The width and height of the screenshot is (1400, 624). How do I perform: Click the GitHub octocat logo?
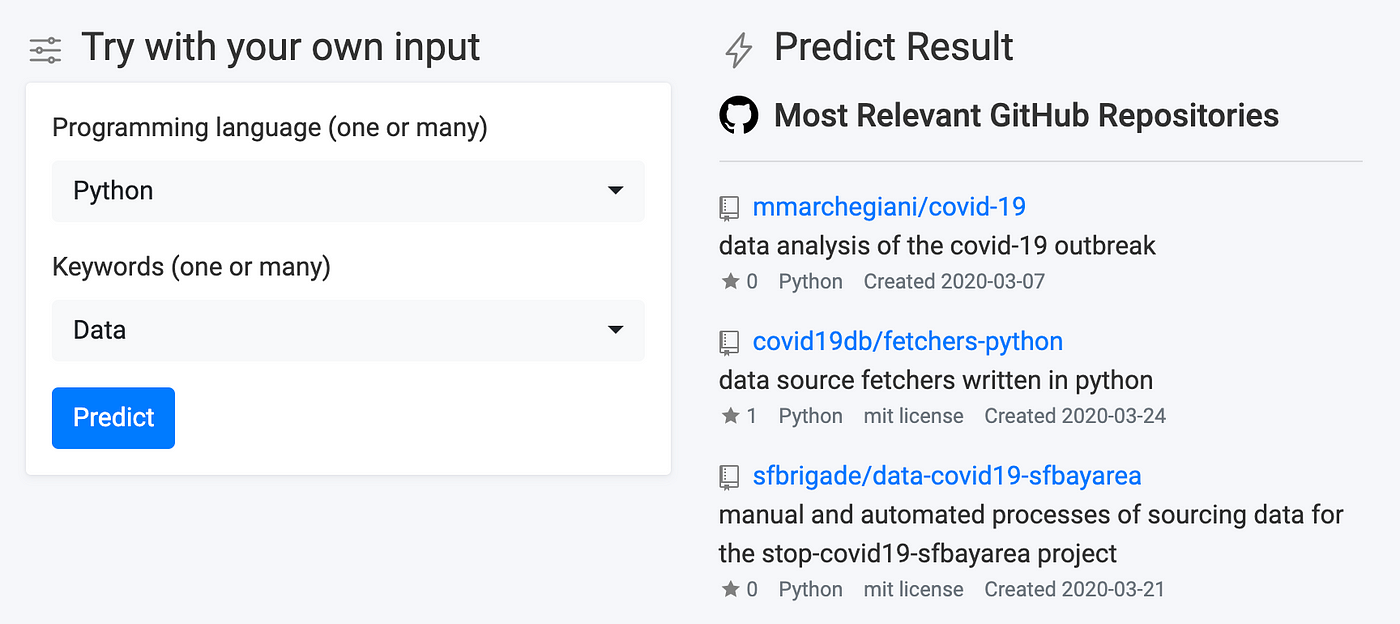(739, 116)
